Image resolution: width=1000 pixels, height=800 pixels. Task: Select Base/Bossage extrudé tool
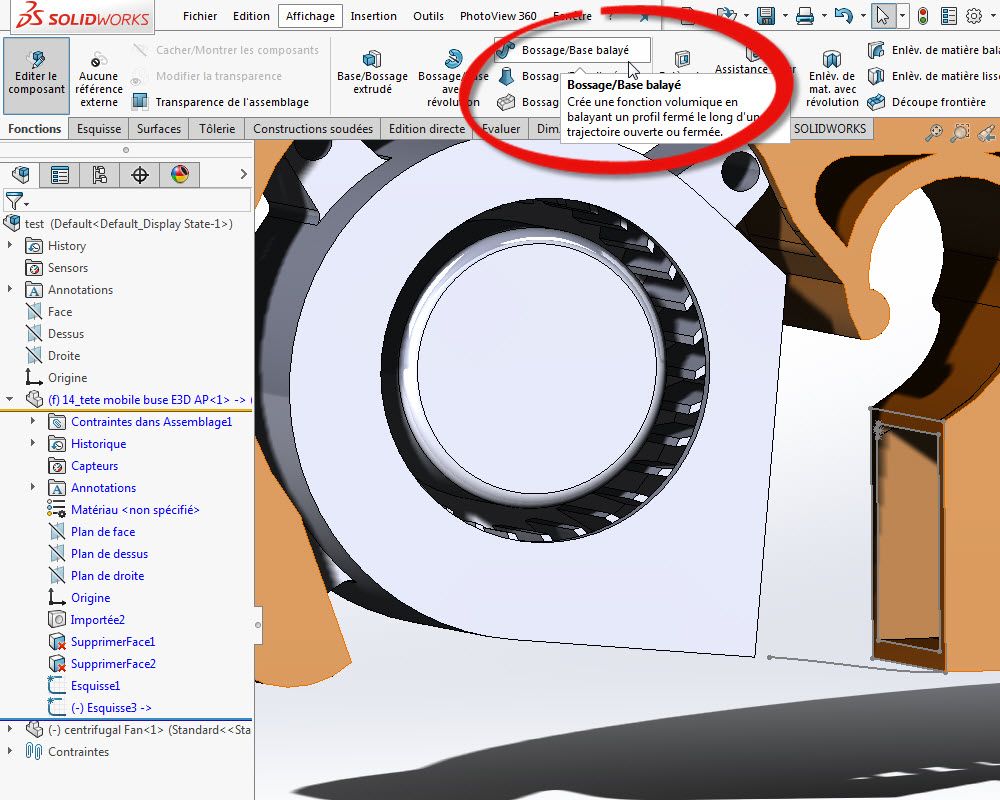pyautogui.click(x=372, y=74)
